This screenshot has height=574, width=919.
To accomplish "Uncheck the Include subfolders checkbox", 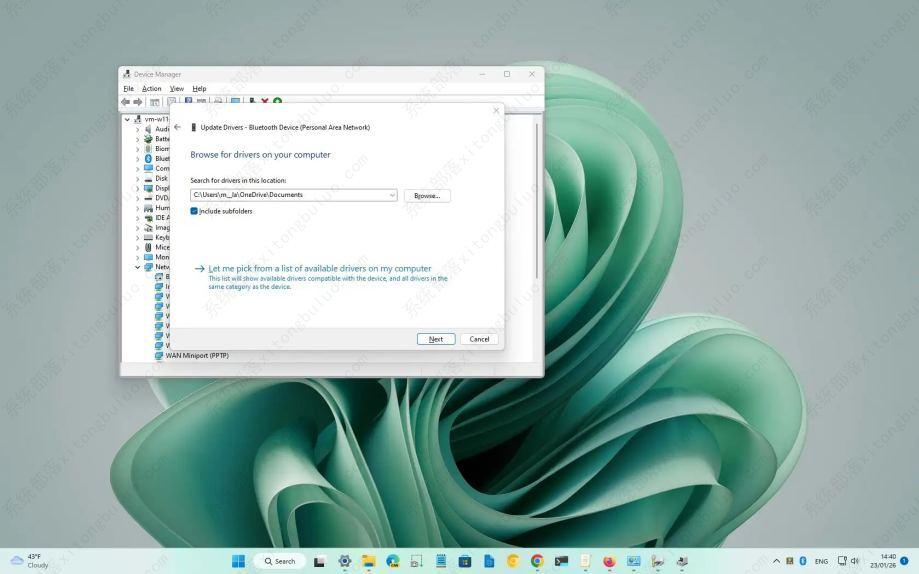I will click(194, 211).
